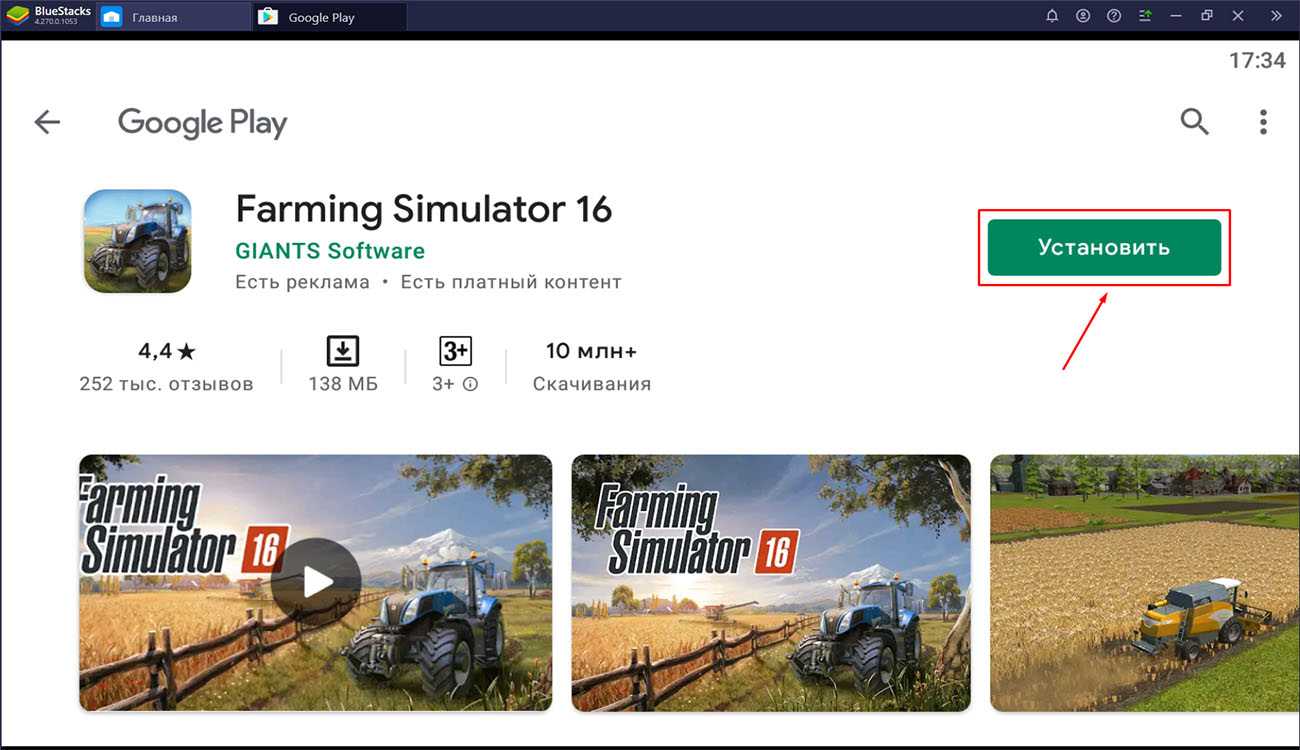Open Google Play search
1300x750 pixels.
pos(1194,122)
